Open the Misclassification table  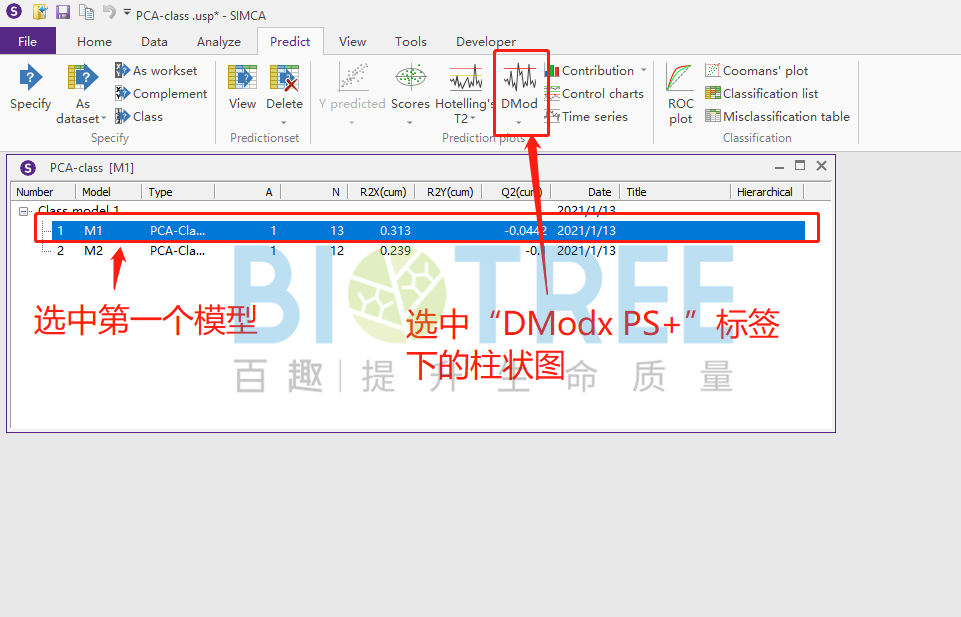point(779,115)
